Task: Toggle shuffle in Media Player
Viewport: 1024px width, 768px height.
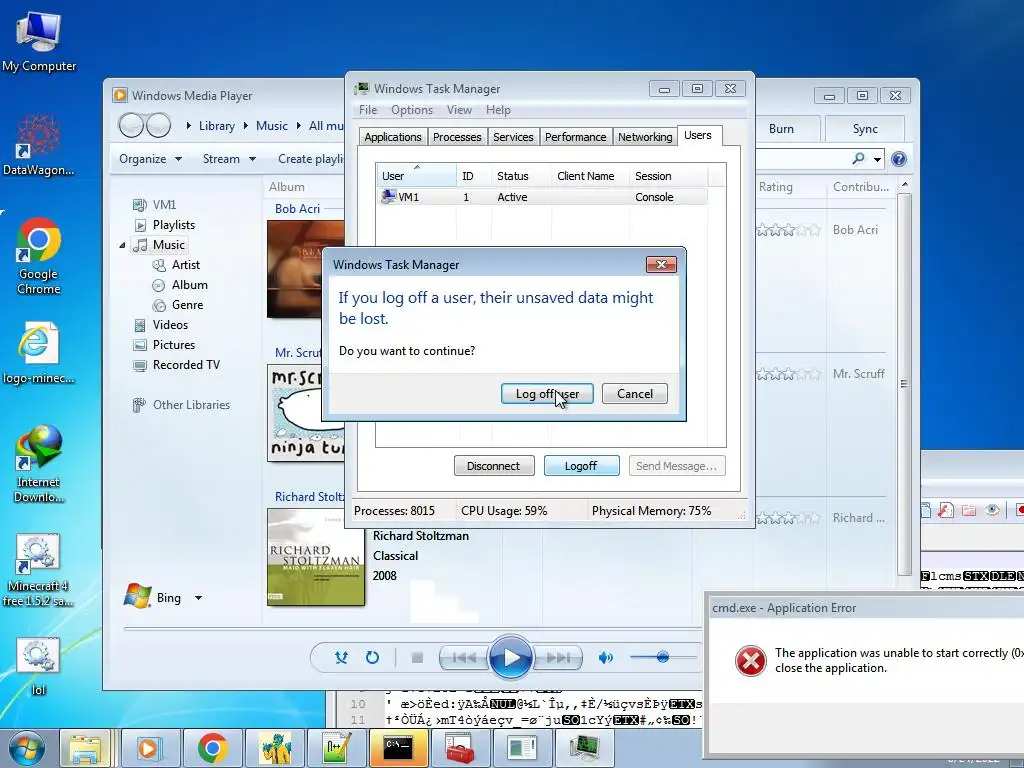Action: (341, 658)
